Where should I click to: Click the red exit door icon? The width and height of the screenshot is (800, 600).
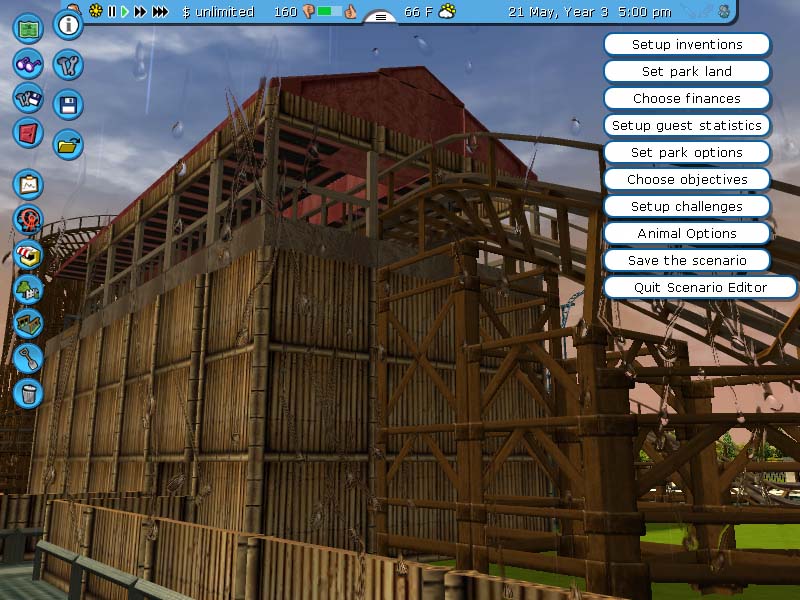point(28,133)
